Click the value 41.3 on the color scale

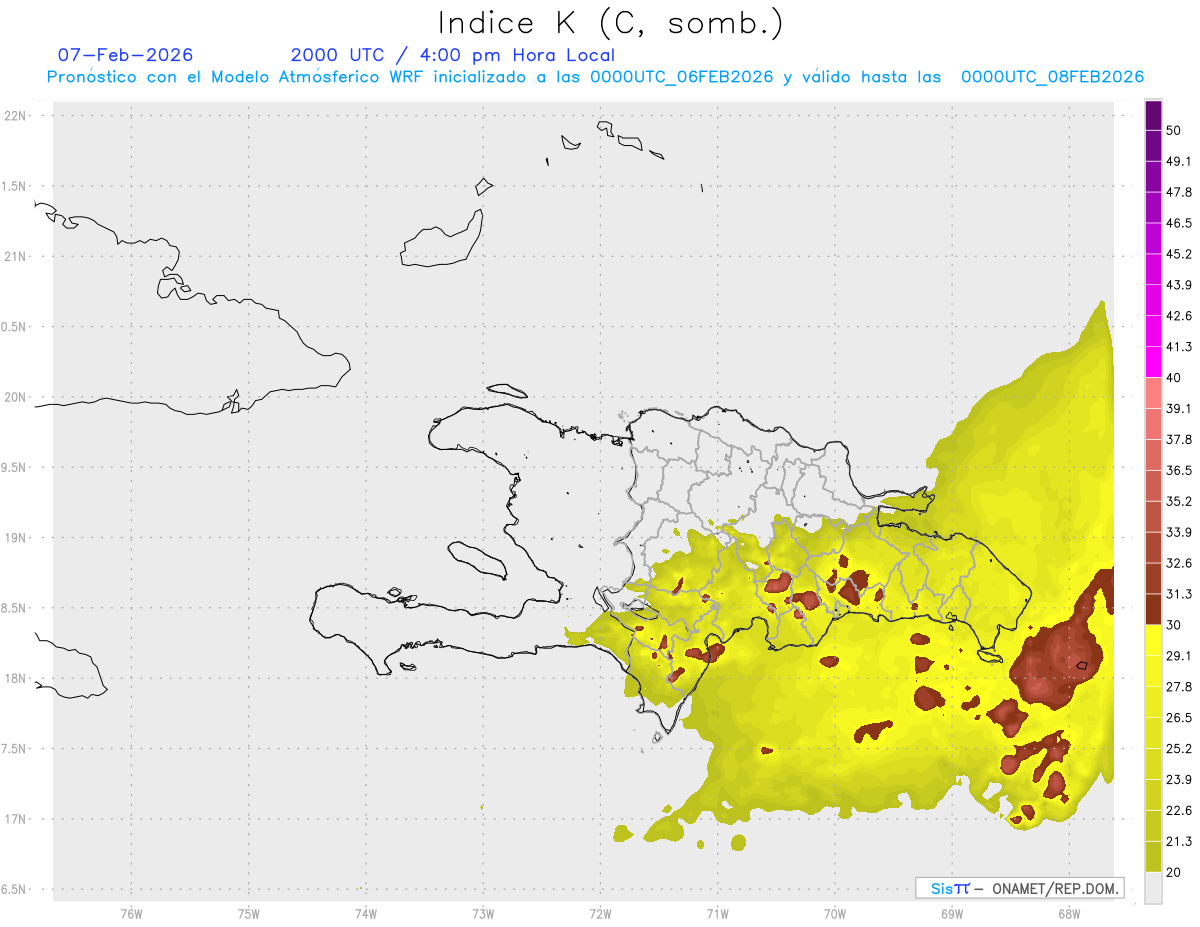coord(1179,347)
